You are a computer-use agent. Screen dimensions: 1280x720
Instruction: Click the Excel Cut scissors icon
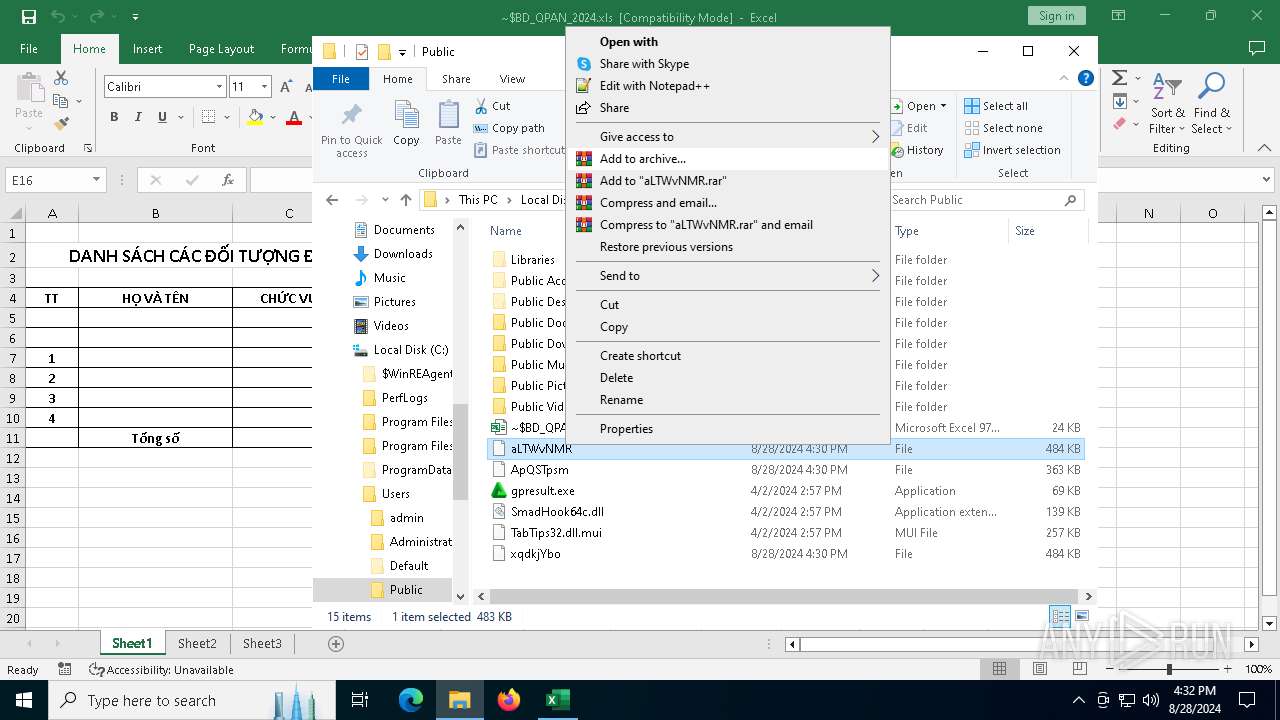tap(61, 78)
